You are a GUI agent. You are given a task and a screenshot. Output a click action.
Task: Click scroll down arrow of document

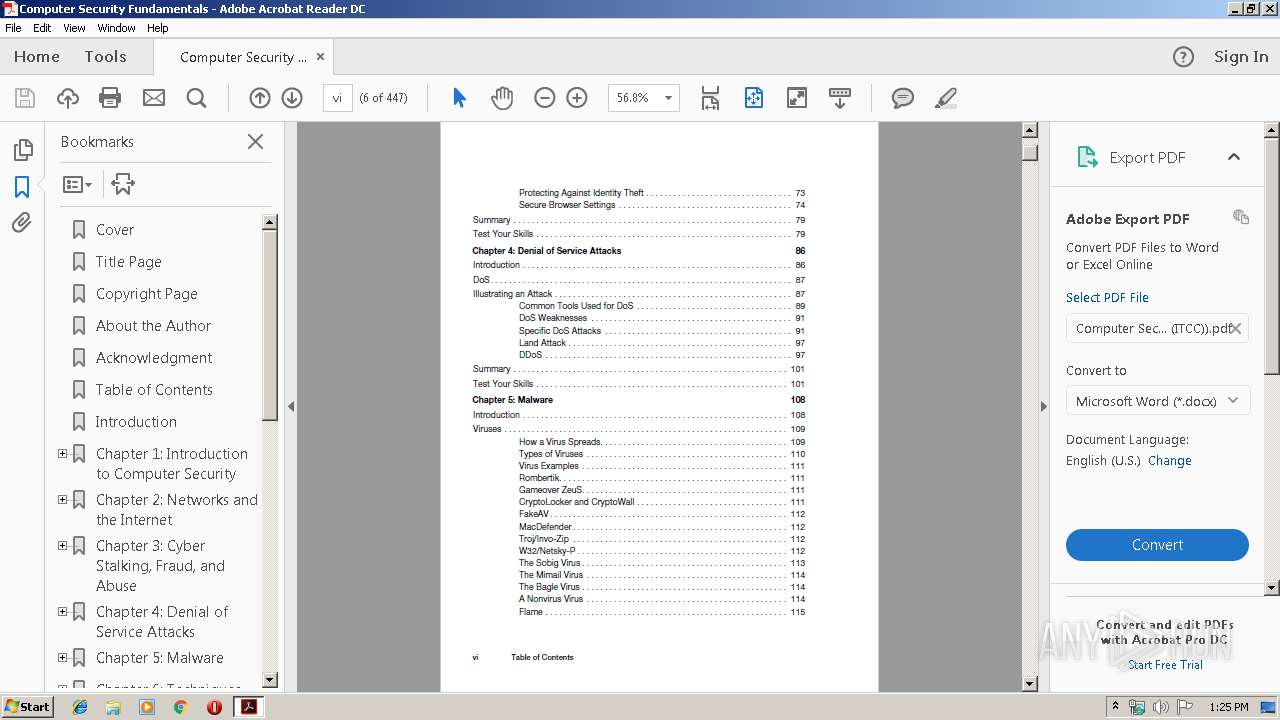point(1030,683)
